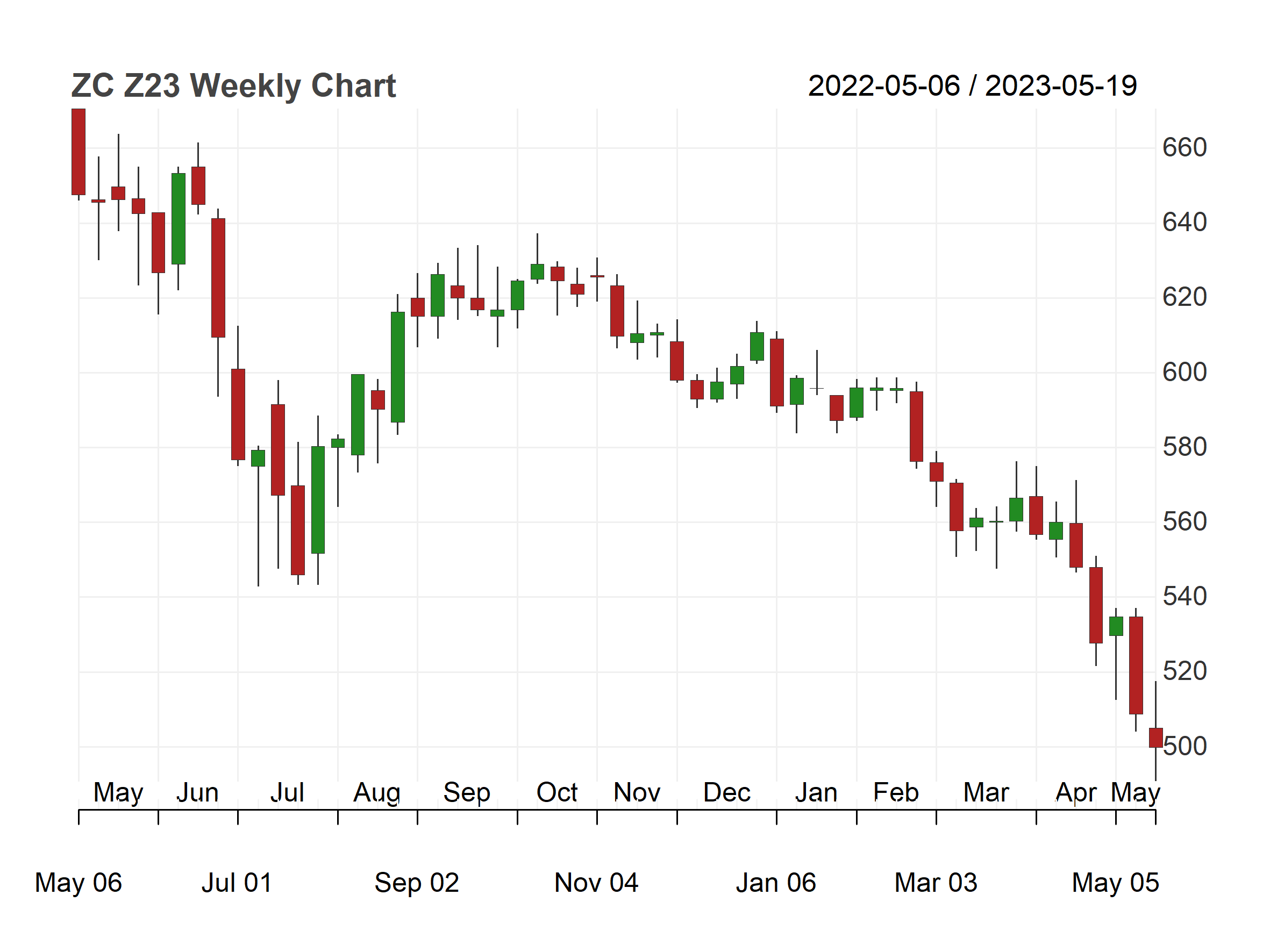Click the 'ZC Z23 Weekly Chart' title
The width and height of the screenshot is (1270, 952).
[233, 86]
